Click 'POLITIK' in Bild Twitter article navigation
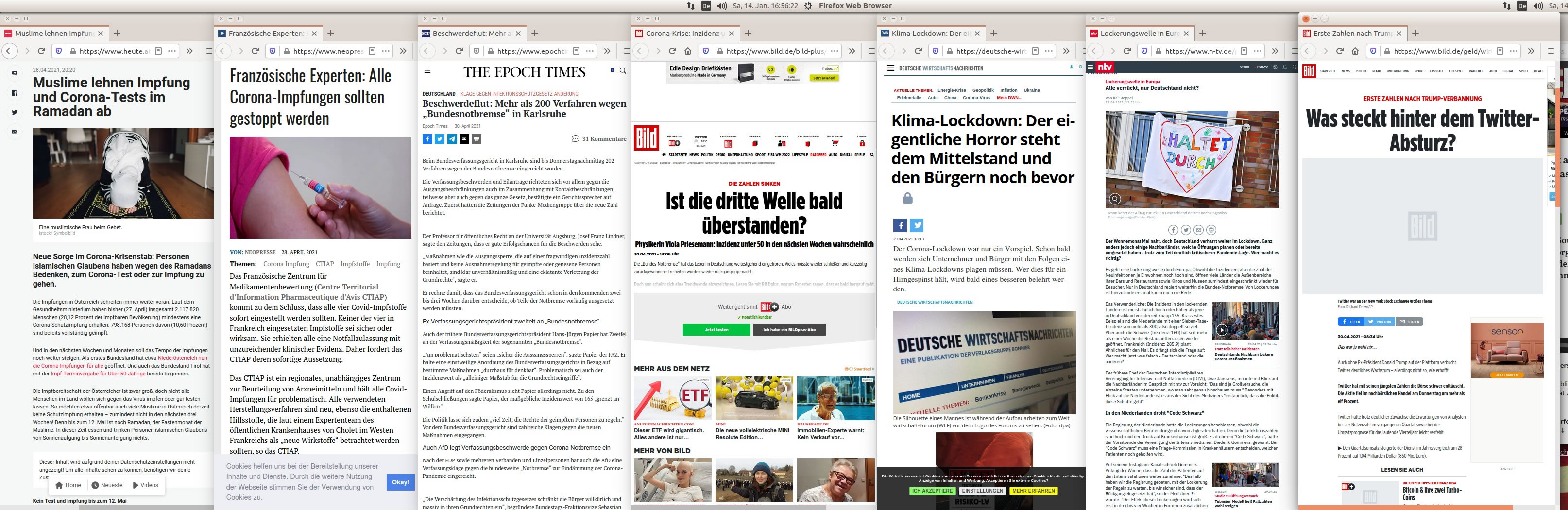This screenshot has width=1568, height=510. click(1361, 71)
